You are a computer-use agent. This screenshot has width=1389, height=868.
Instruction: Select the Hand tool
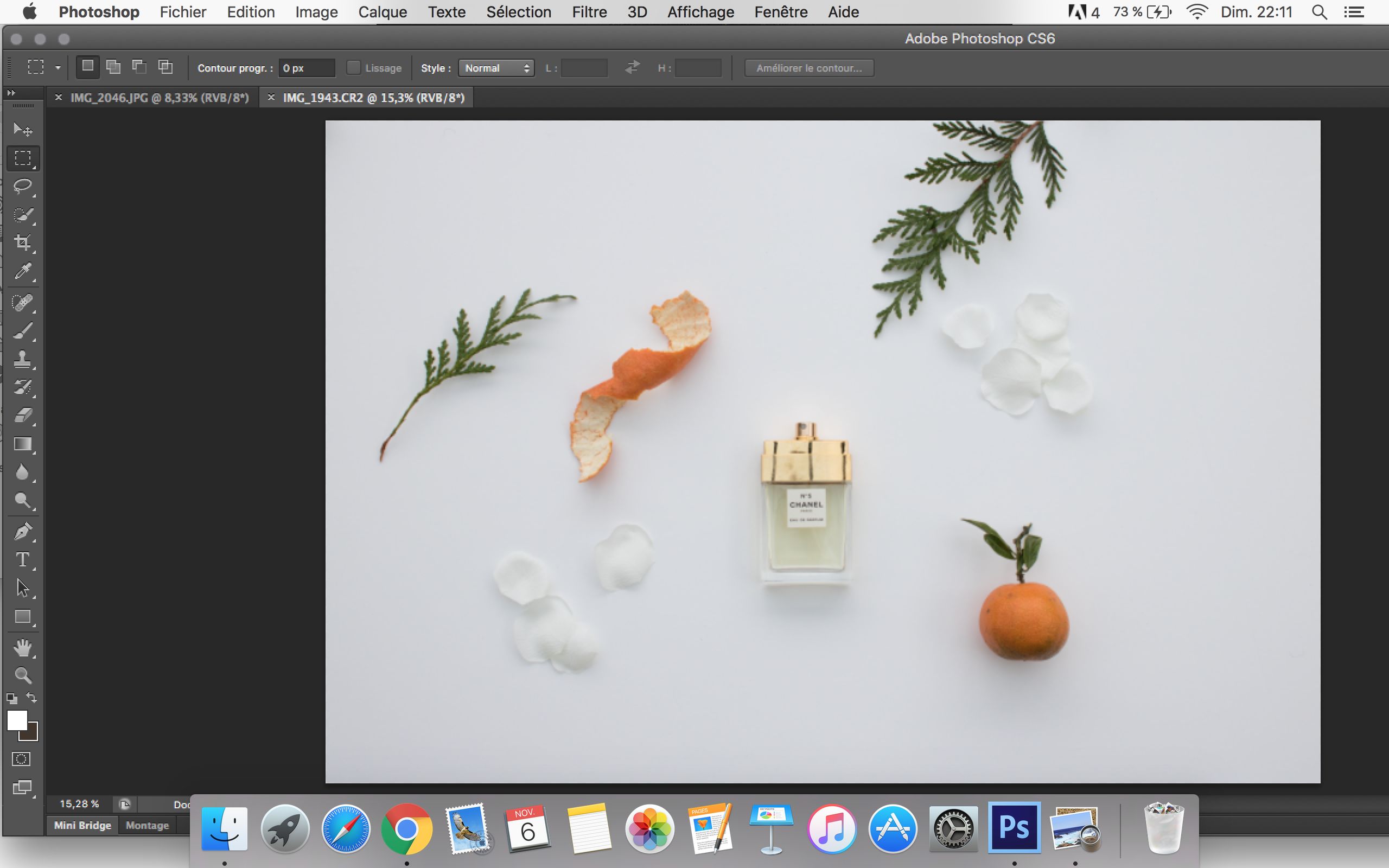click(x=23, y=648)
